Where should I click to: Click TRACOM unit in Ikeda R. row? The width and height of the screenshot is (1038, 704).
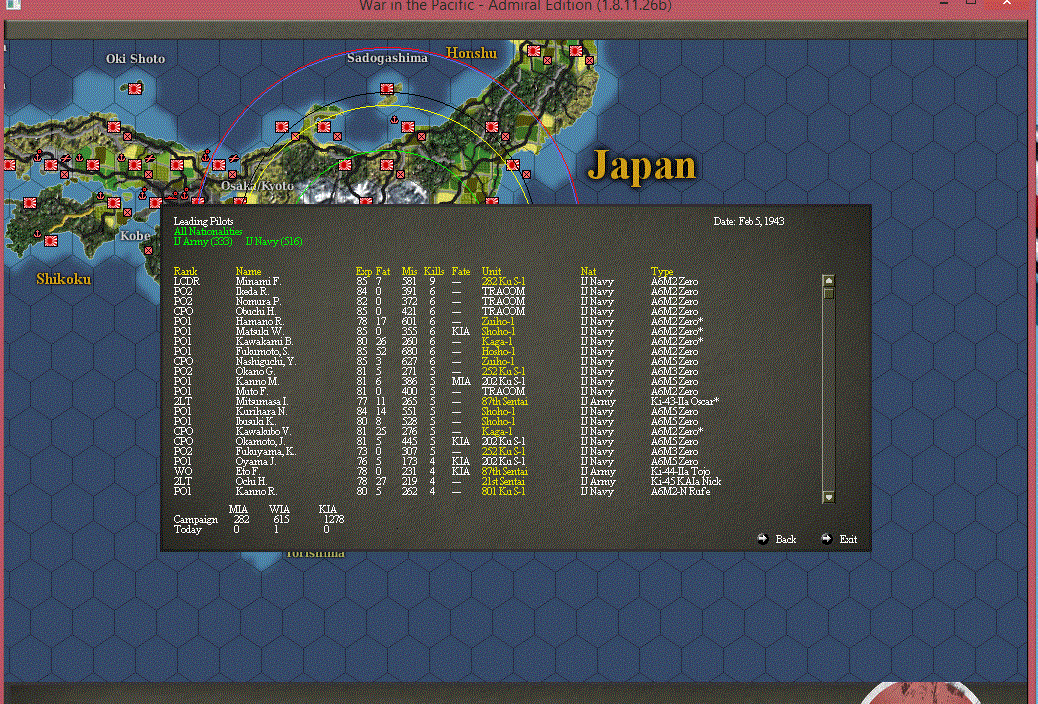503,291
